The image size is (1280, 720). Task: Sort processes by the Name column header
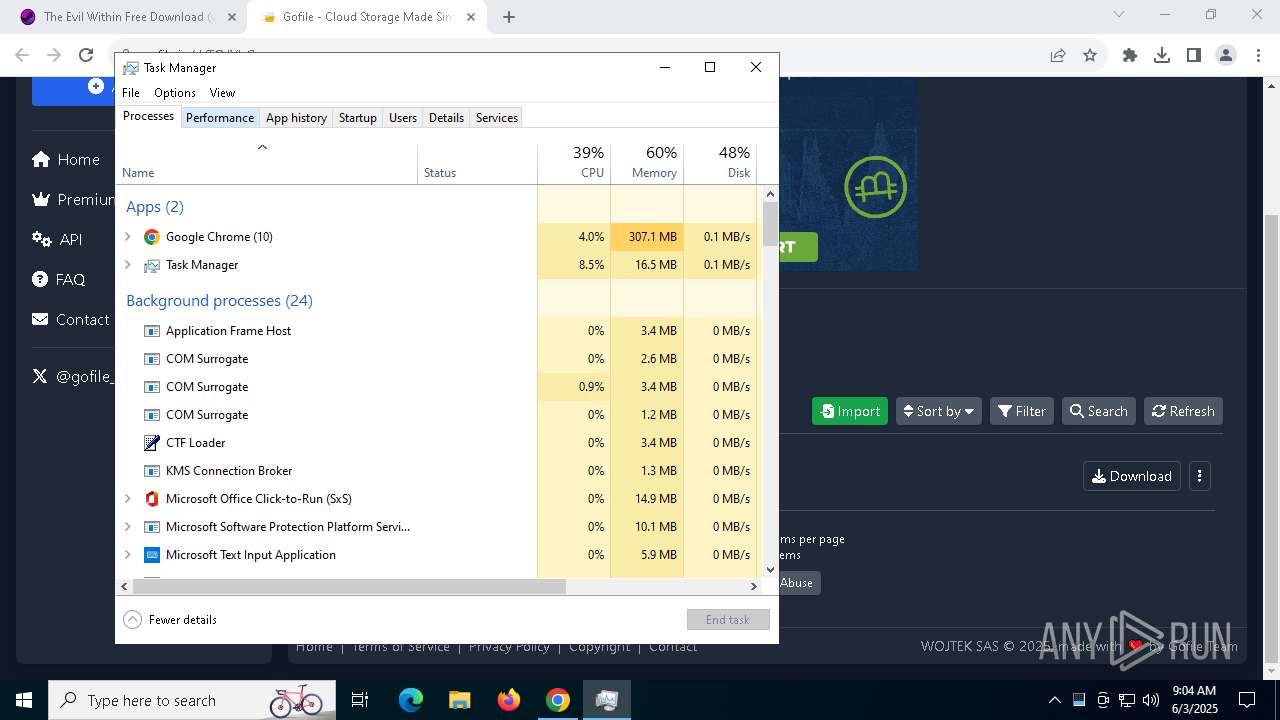pyautogui.click(x=267, y=164)
